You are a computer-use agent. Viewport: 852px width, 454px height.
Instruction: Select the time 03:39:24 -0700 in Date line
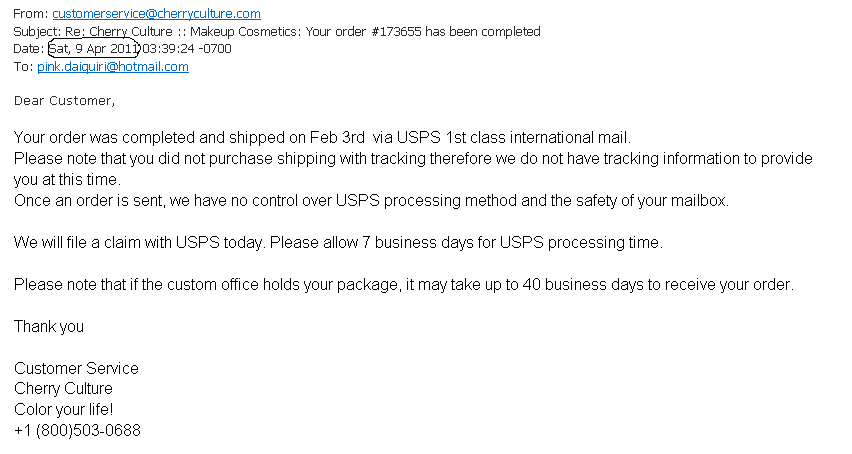tap(187, 48)
